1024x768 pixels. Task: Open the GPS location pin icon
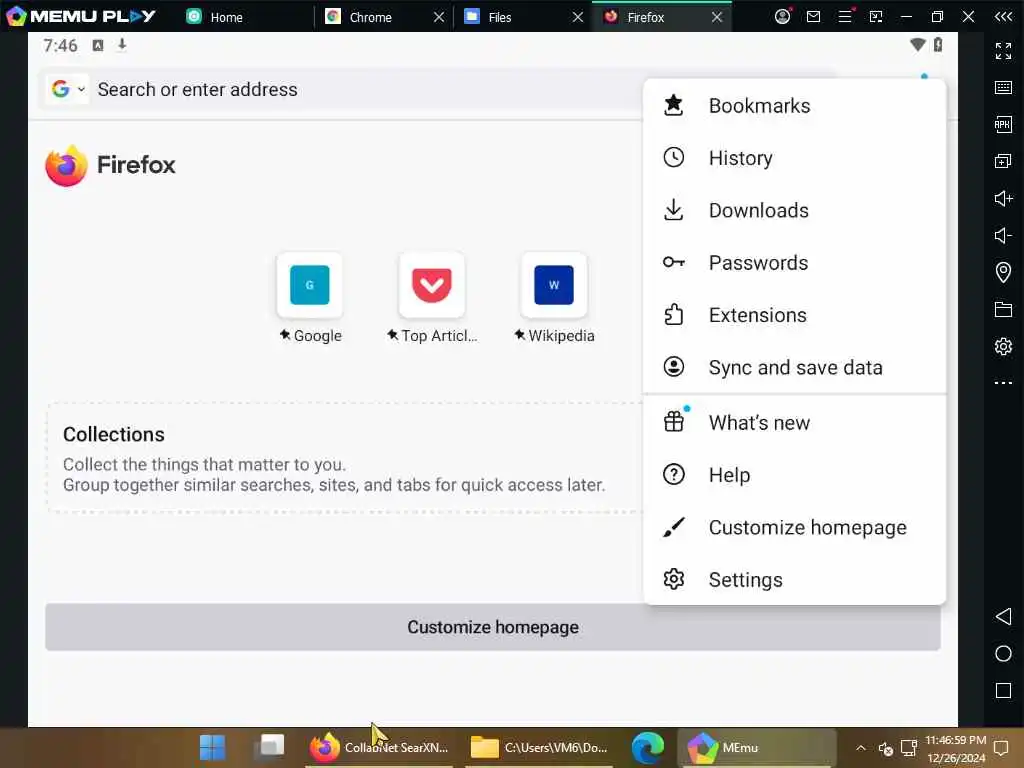point(1003,272)
